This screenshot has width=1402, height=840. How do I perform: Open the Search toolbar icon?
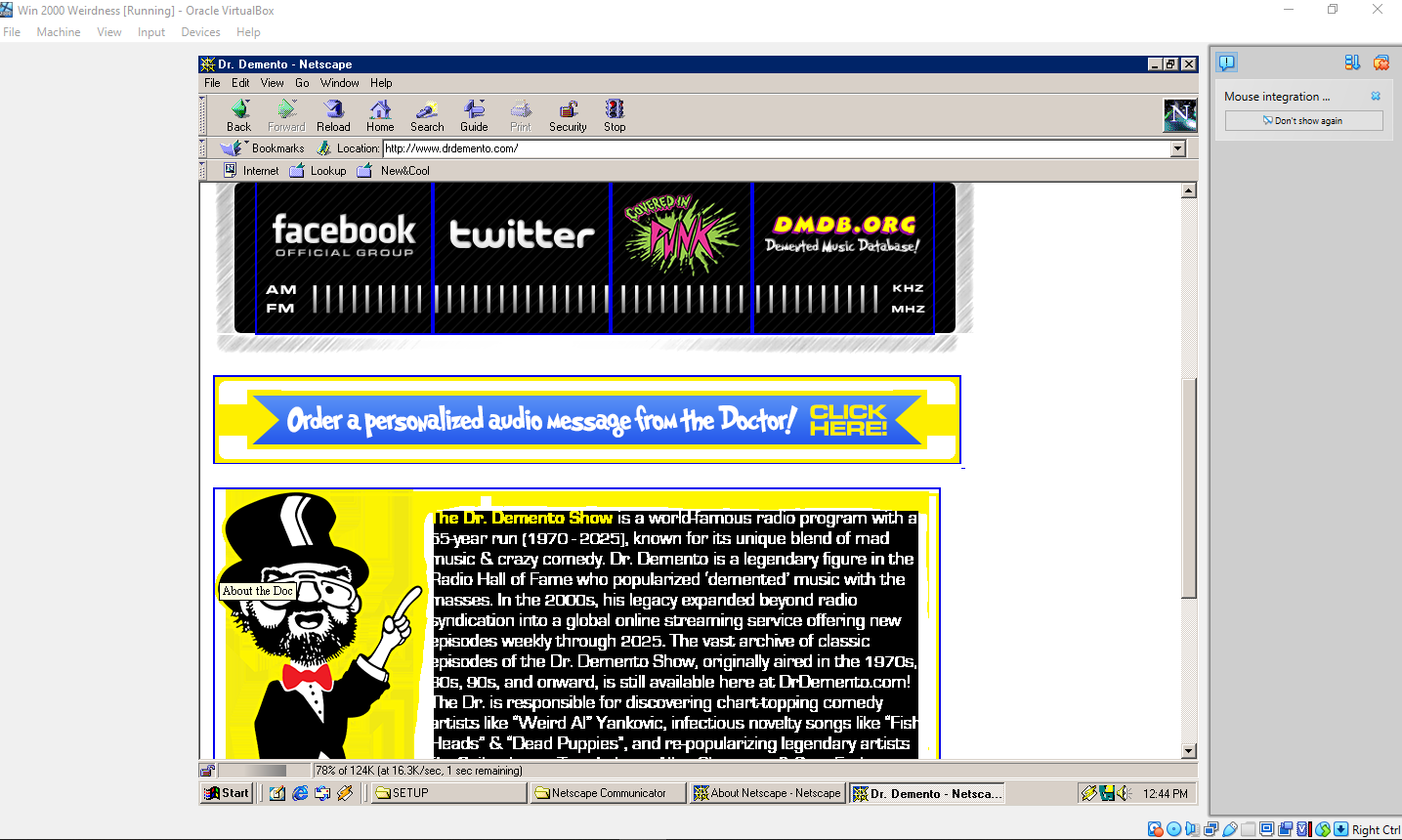tap(427, 115)
